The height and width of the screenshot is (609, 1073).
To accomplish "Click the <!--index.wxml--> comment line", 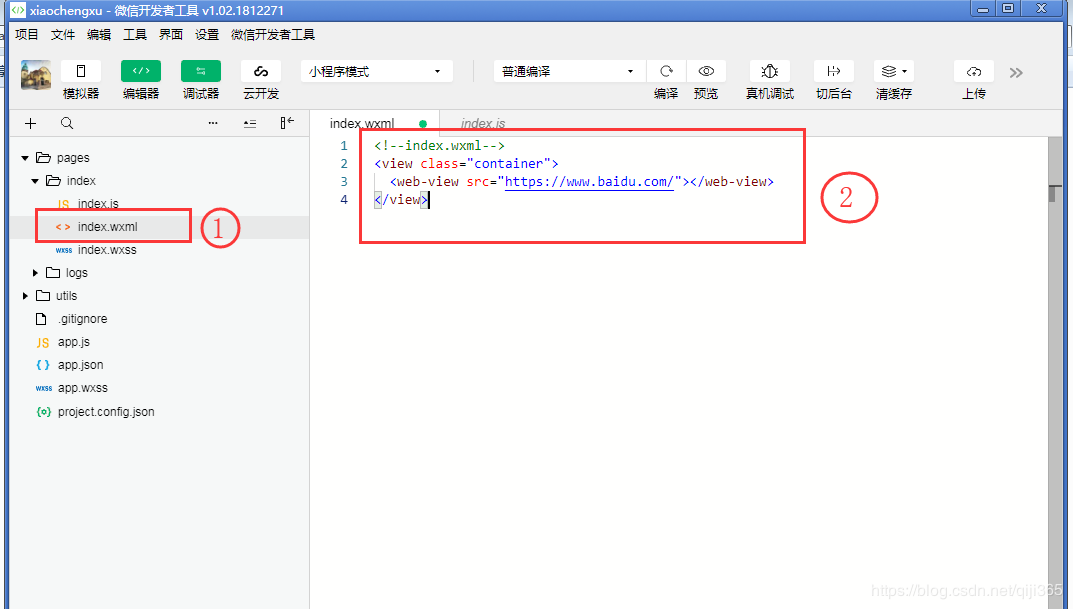I will [439, 146].
